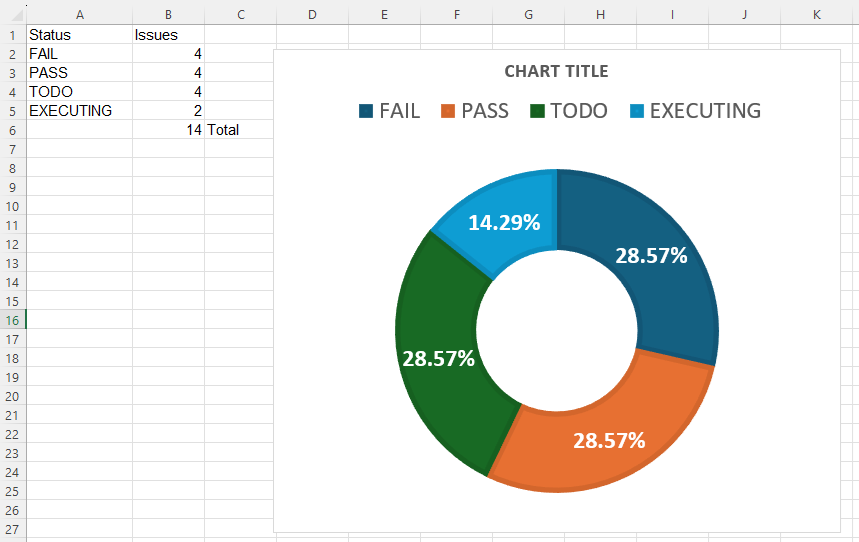Select column A header
This screenshot has height=542, width=859.
(79, 15)
